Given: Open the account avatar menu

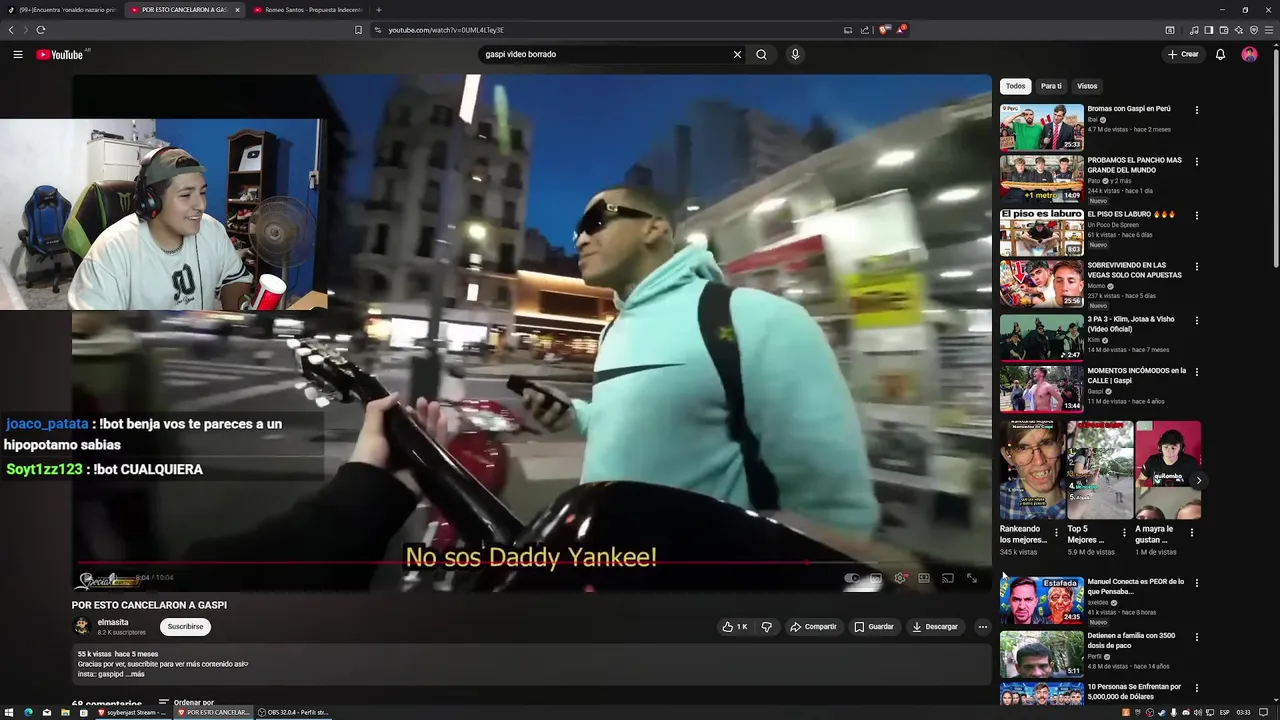Looking at the screenshot, I should pyautogui.click(x=1249, y=54).
